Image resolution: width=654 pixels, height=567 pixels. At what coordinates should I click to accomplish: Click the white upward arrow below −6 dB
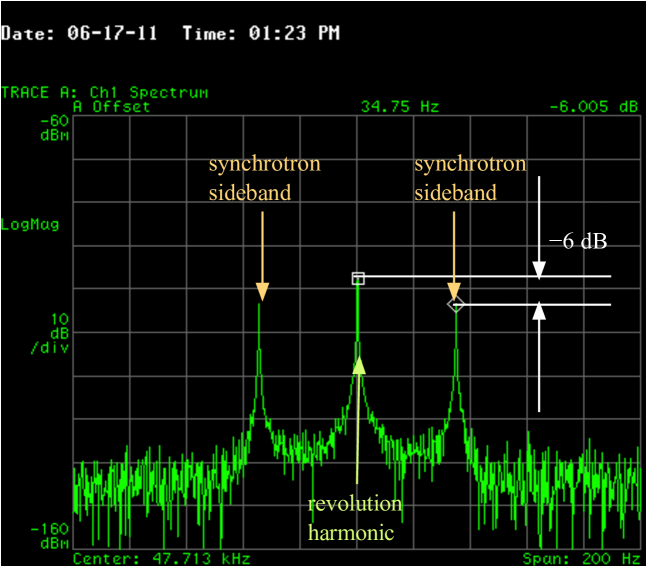click(x=539, y=358)
